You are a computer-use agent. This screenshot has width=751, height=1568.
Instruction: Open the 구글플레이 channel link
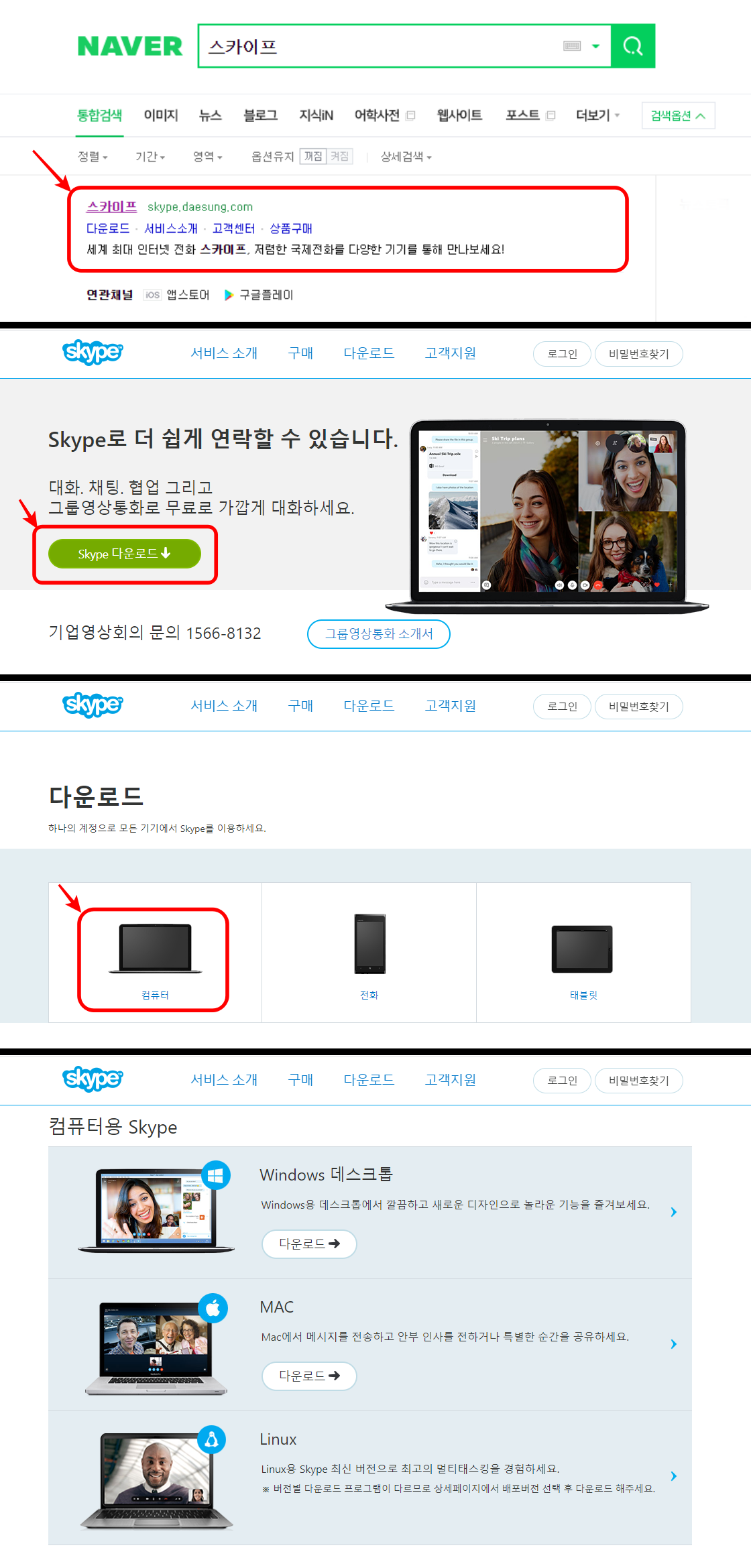[x=259, y=295]
